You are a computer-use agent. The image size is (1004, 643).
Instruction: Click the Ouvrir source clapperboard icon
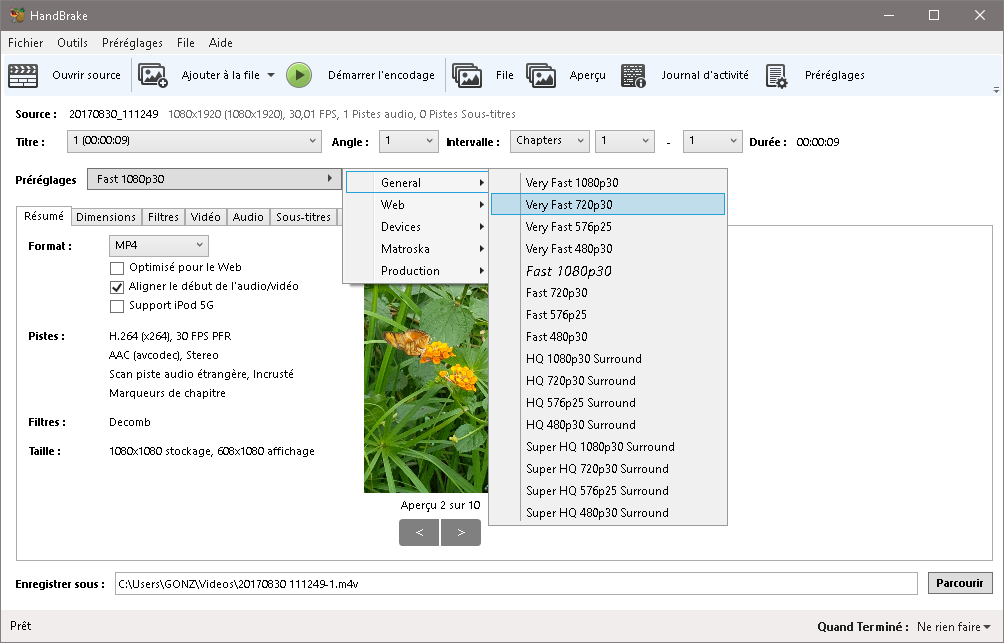click(23, 75)
